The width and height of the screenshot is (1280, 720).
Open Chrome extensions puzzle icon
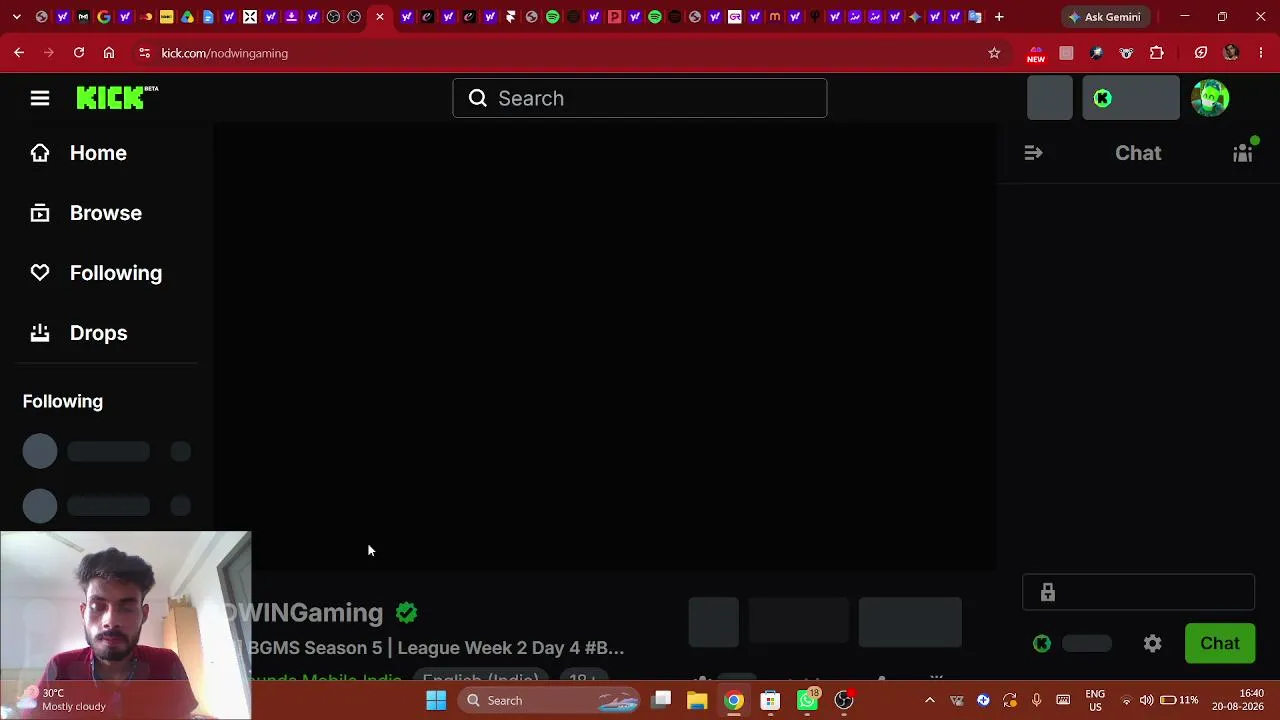[x=1157, y=53]
